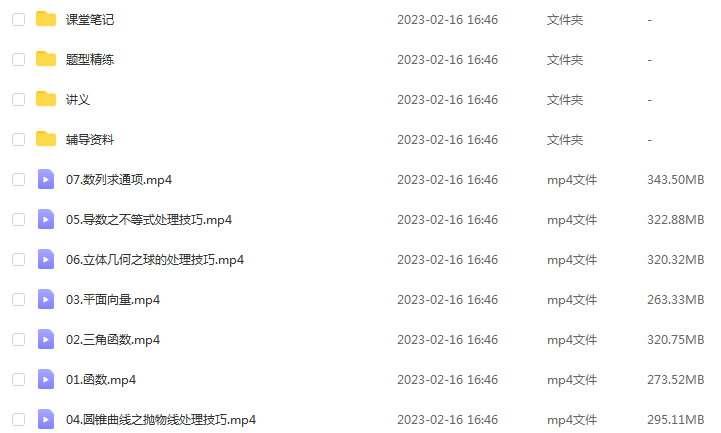
Task: Click the 题型精练 folder name
Action: 90,59
